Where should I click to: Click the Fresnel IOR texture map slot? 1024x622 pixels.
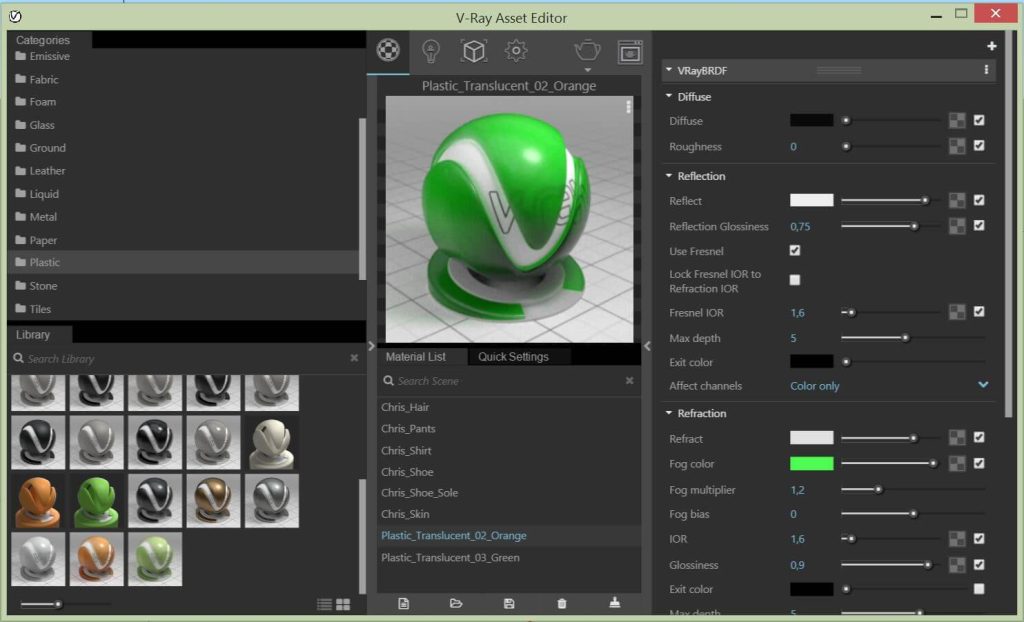coord(957,312)
